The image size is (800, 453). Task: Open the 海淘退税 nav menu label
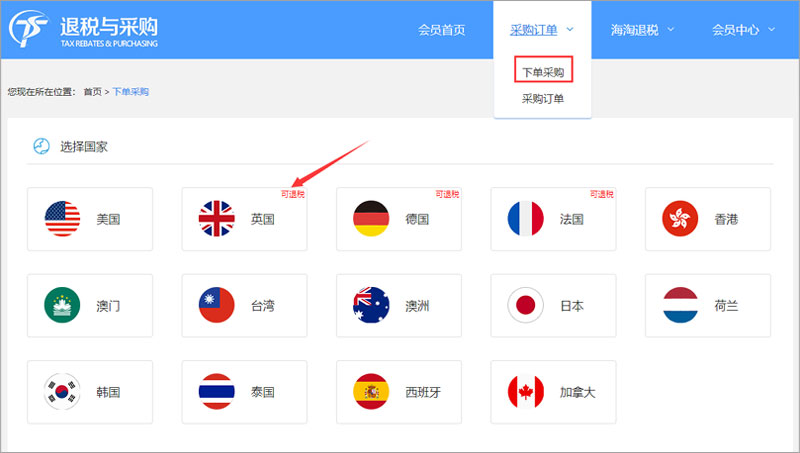635,30
